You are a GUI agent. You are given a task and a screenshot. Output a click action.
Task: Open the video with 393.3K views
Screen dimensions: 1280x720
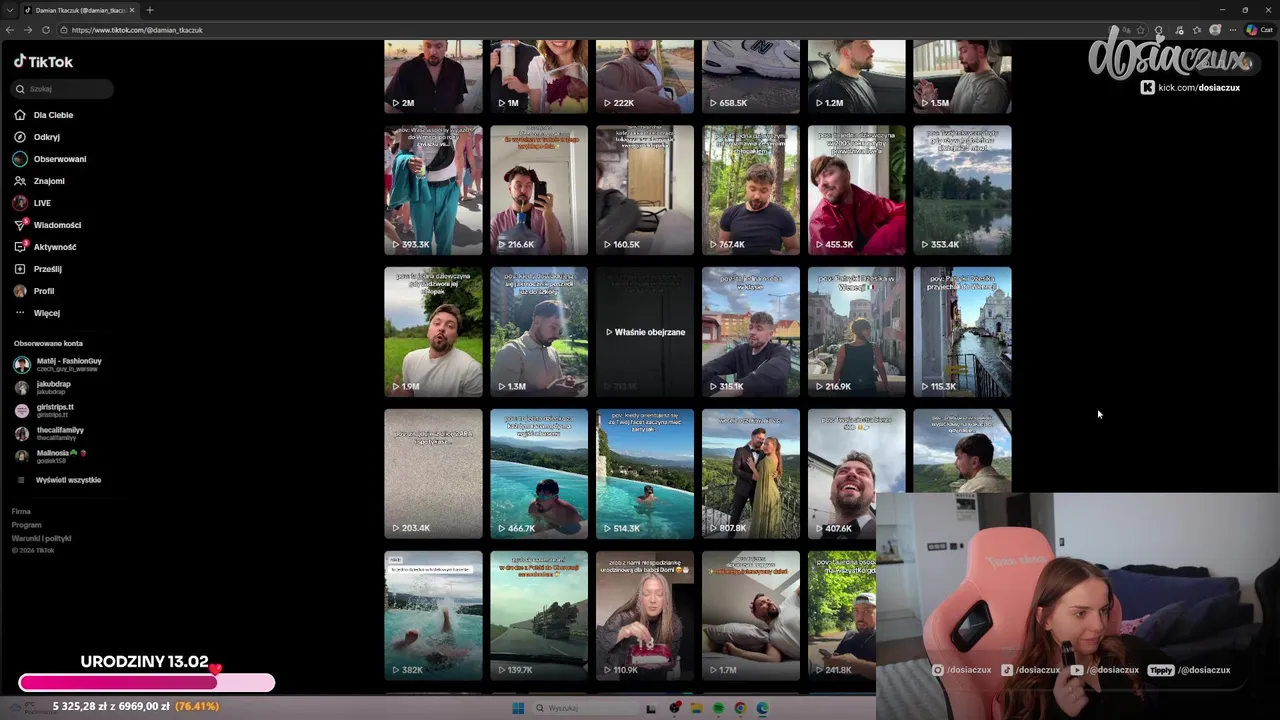[x=433, y=190]
